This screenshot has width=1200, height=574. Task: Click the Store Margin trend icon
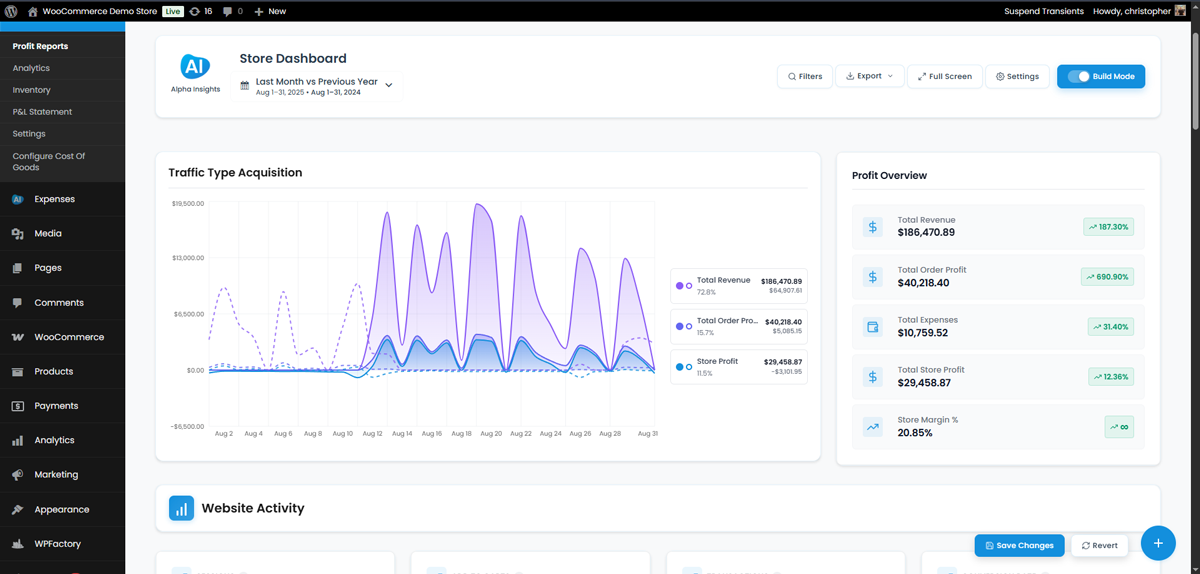coord(873,427)
